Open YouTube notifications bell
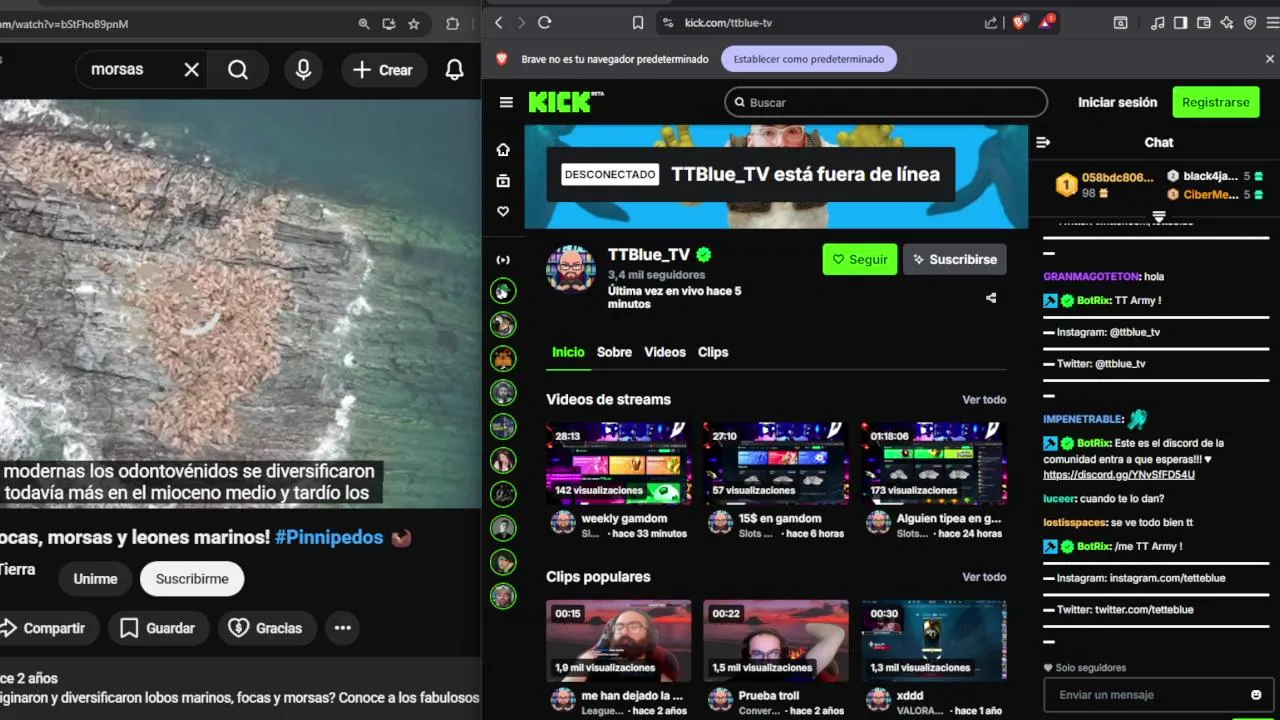Screen dimensions: 1280x720 click(x=454, y=69)
